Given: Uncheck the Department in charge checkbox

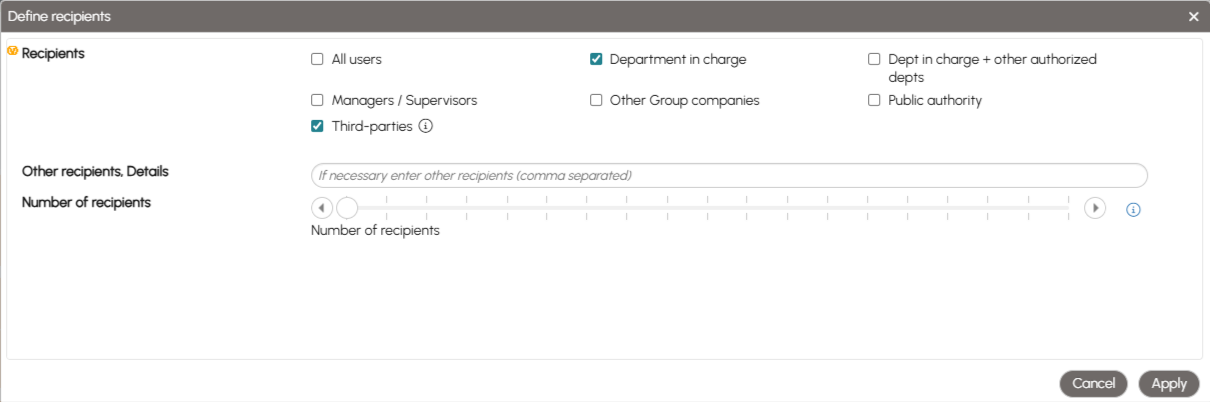Looking at the screenshot, I should click(x=596, y=59).
